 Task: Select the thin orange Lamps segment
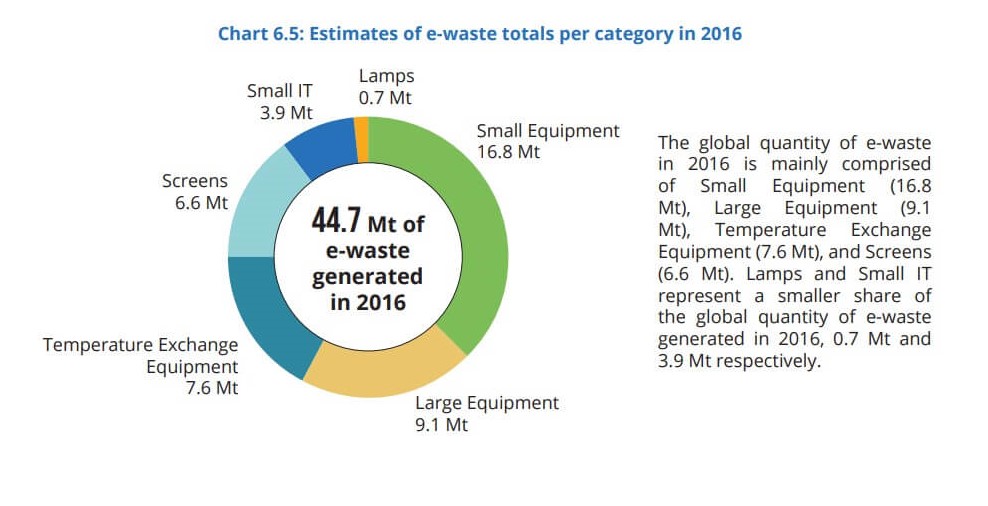(x=362, y=132)
